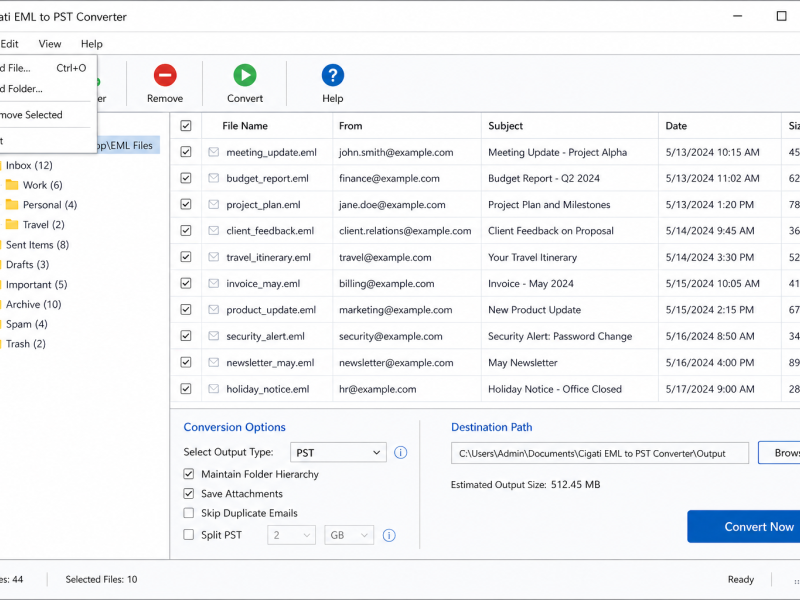The width and height of the screenshot is (800, 600).
Task: Sort by Subject column header
Action: (x=506, y=126)
